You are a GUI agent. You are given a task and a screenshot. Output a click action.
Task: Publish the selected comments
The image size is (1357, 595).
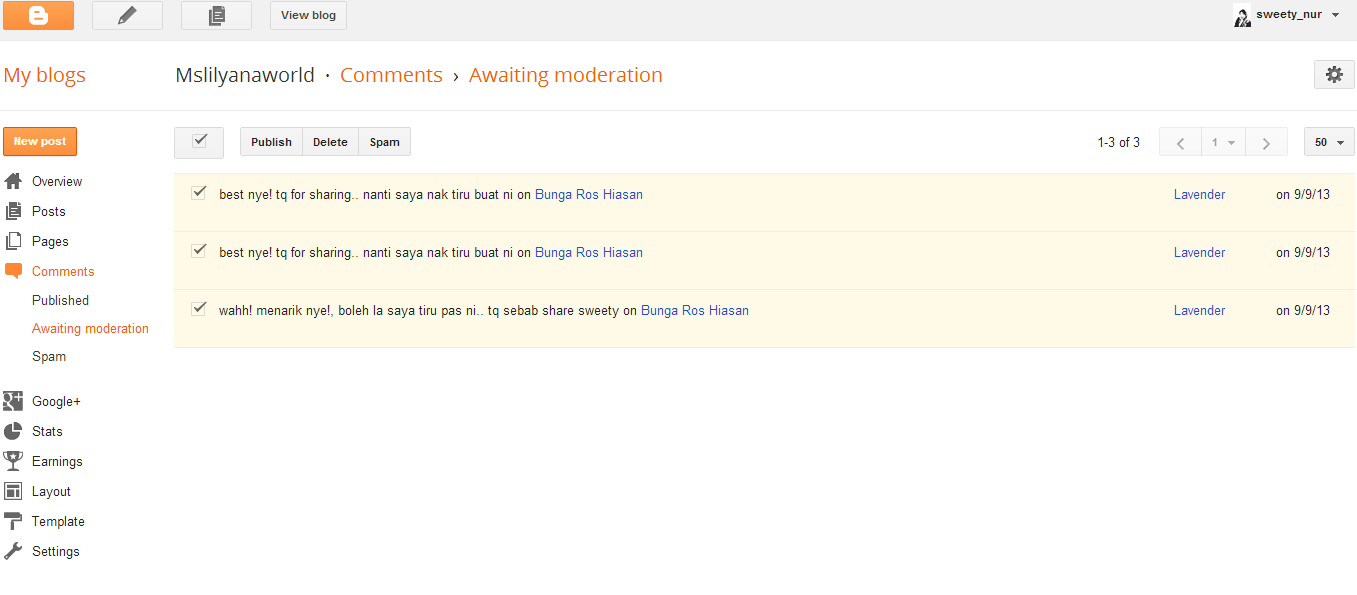(271, 142)
